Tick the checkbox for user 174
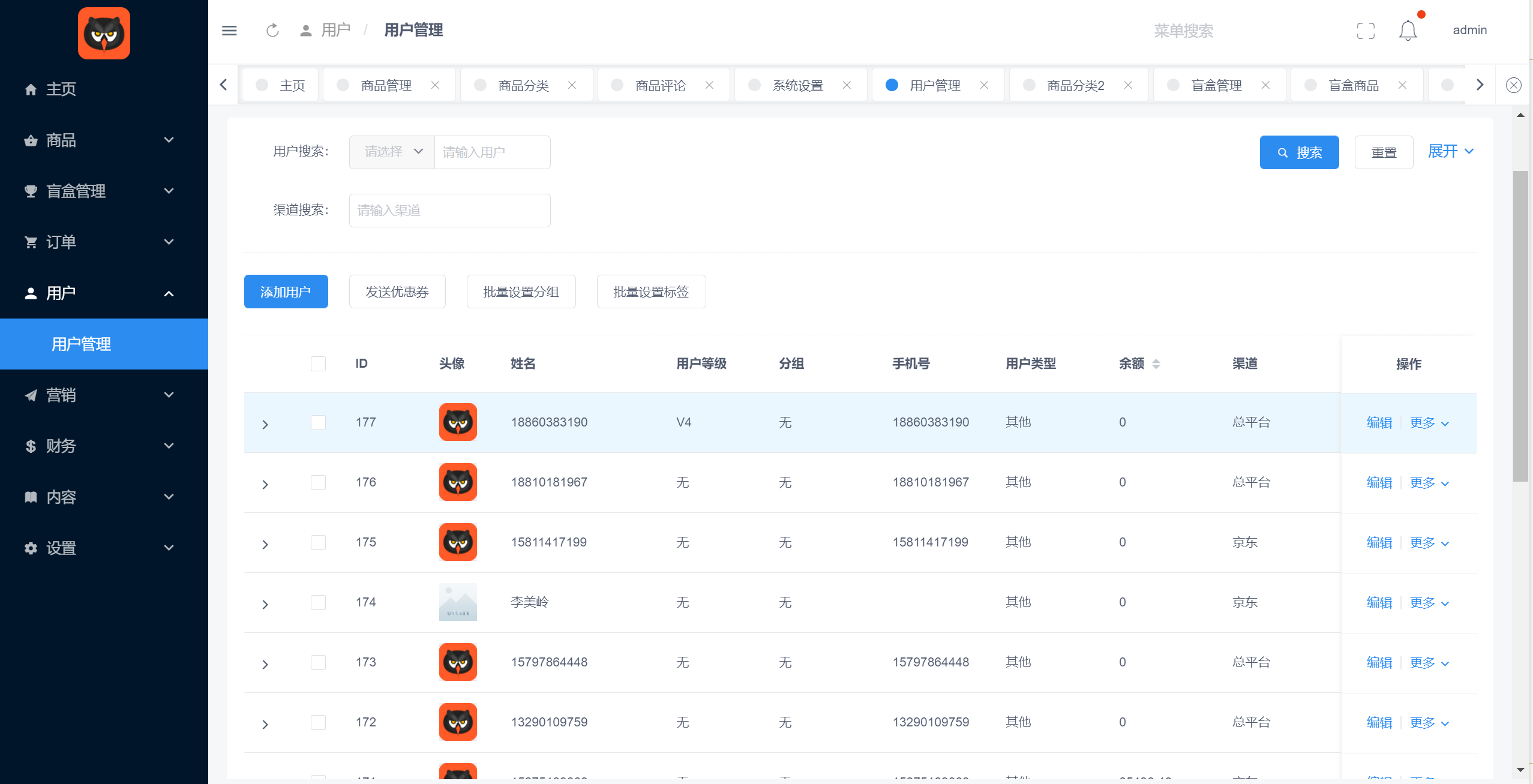The width and height of the screenshot is (1533, 784). [318, 602]
